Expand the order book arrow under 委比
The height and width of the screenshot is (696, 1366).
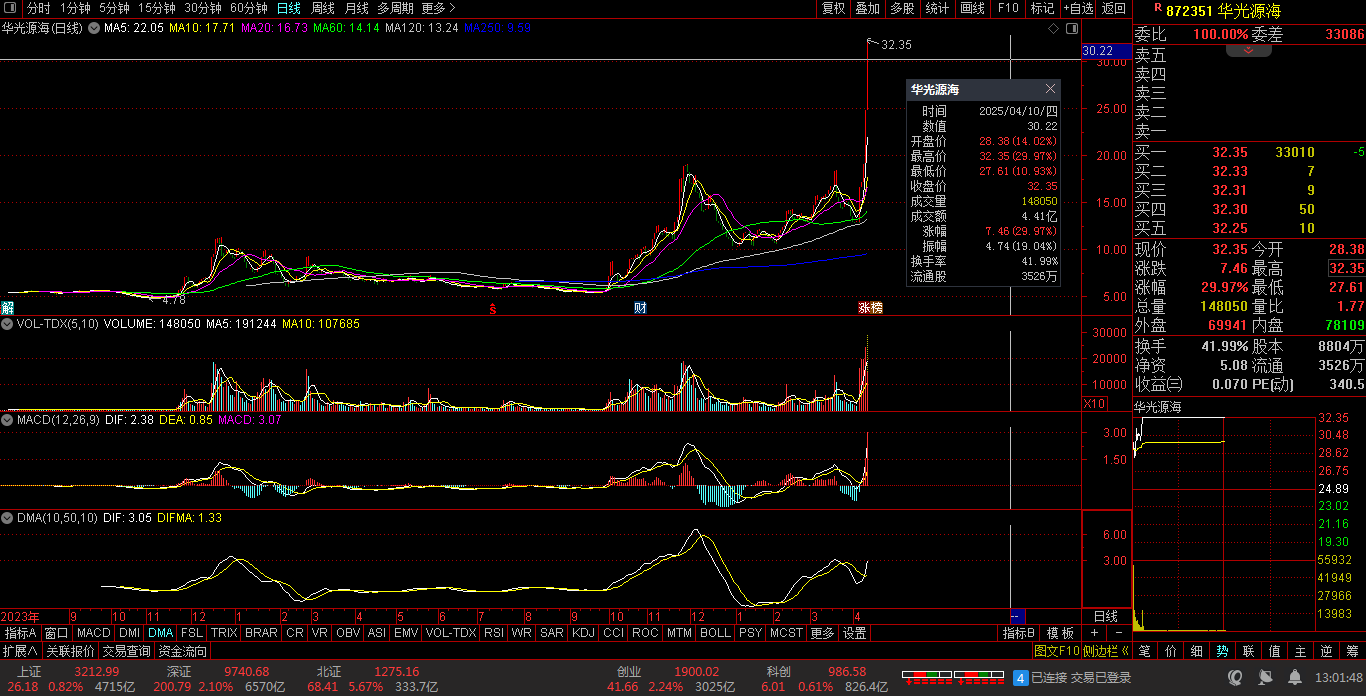(1249, 50)
